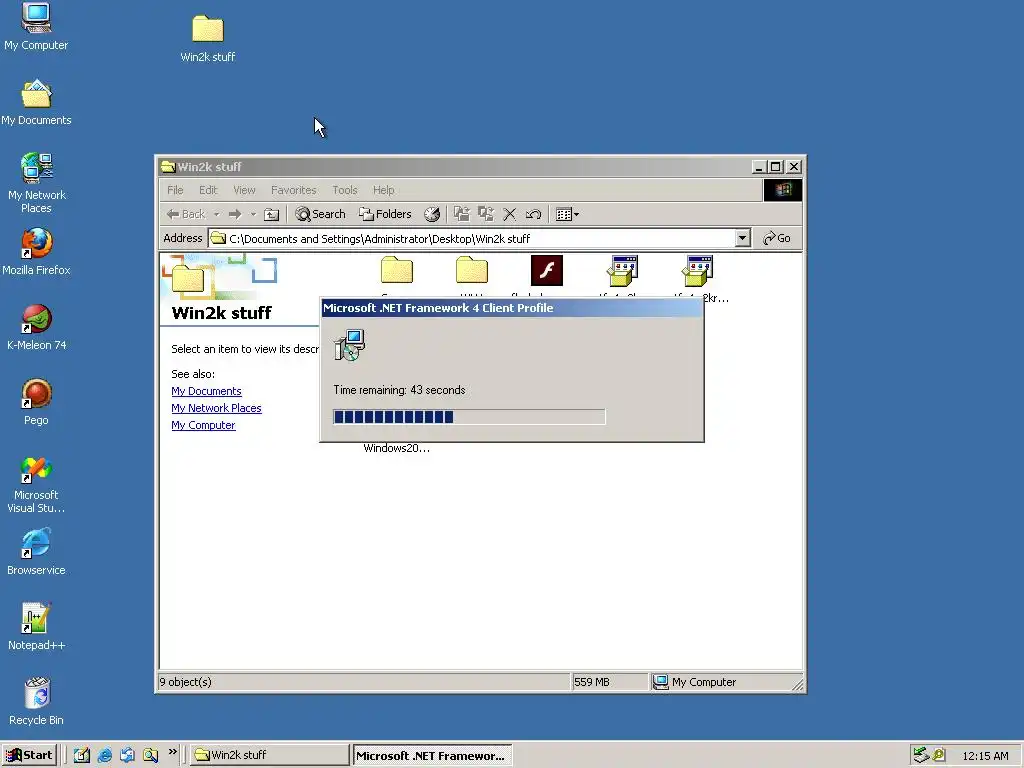
Task: Launch Internet Explorer from quick launch
Action: (104, 755)
